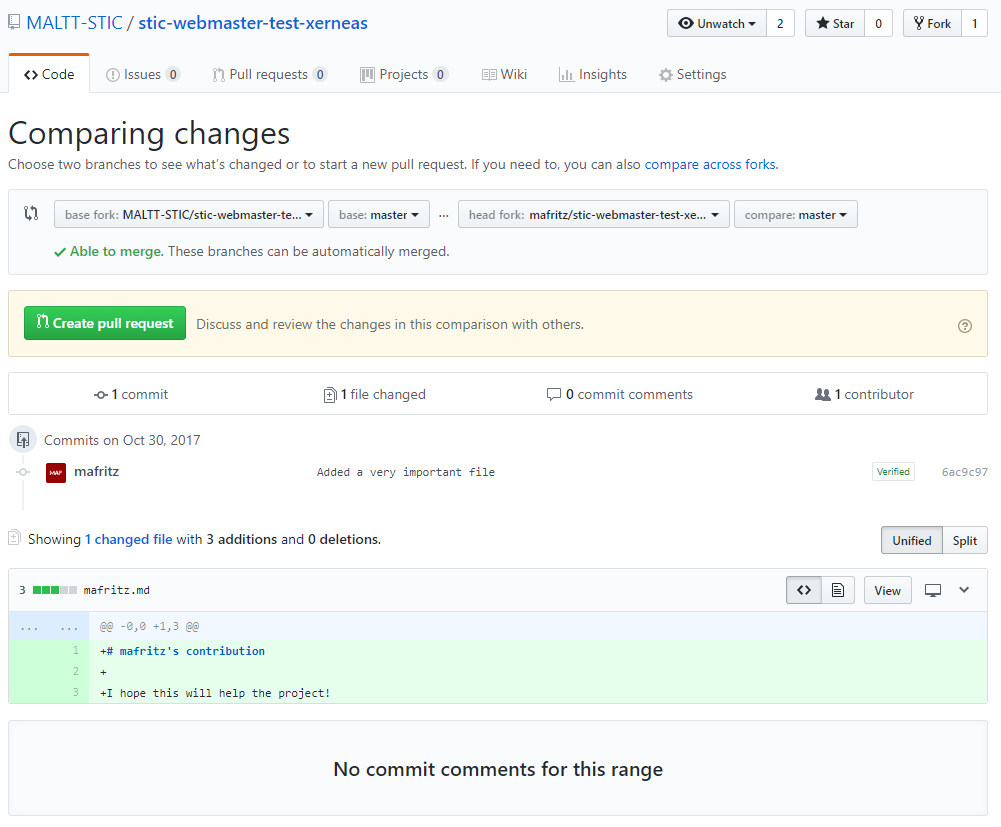Viewport: 1001px width, 827px height.
Task: Click the View file button
Action: click(887, 590)
